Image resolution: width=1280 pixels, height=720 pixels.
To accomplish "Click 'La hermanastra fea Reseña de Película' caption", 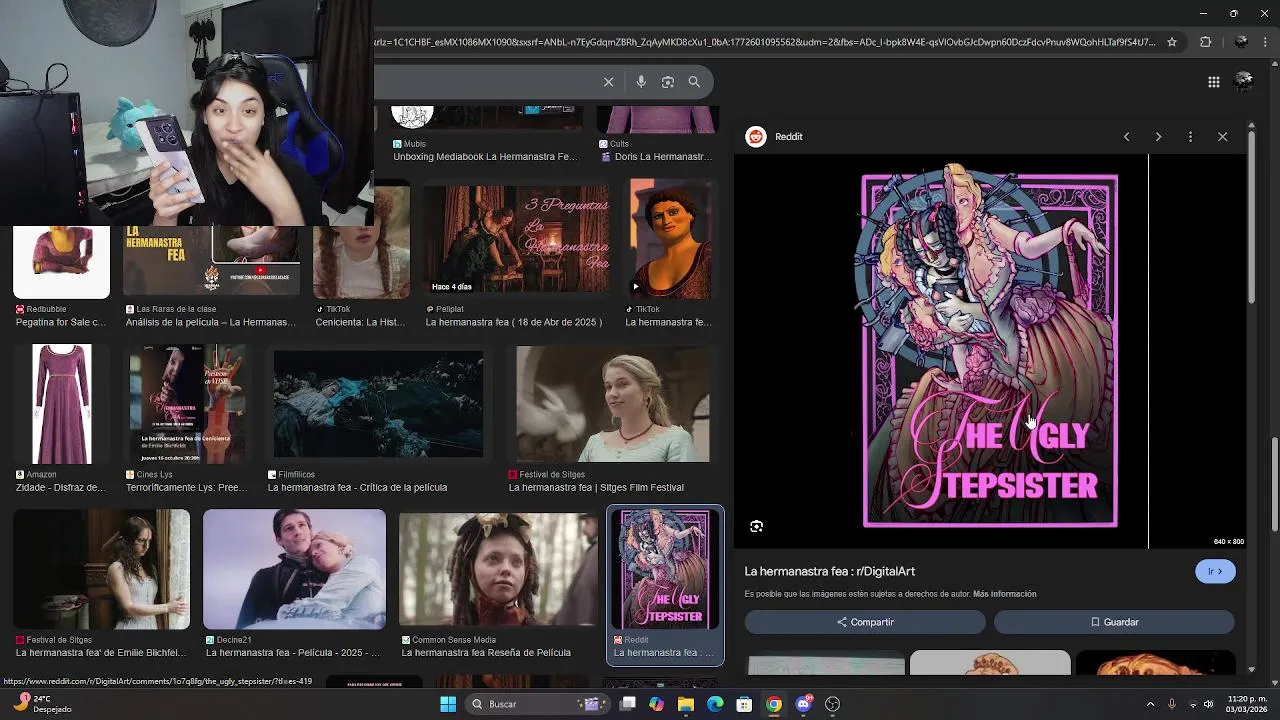I will pyautogui.click(x=486, y=653).
